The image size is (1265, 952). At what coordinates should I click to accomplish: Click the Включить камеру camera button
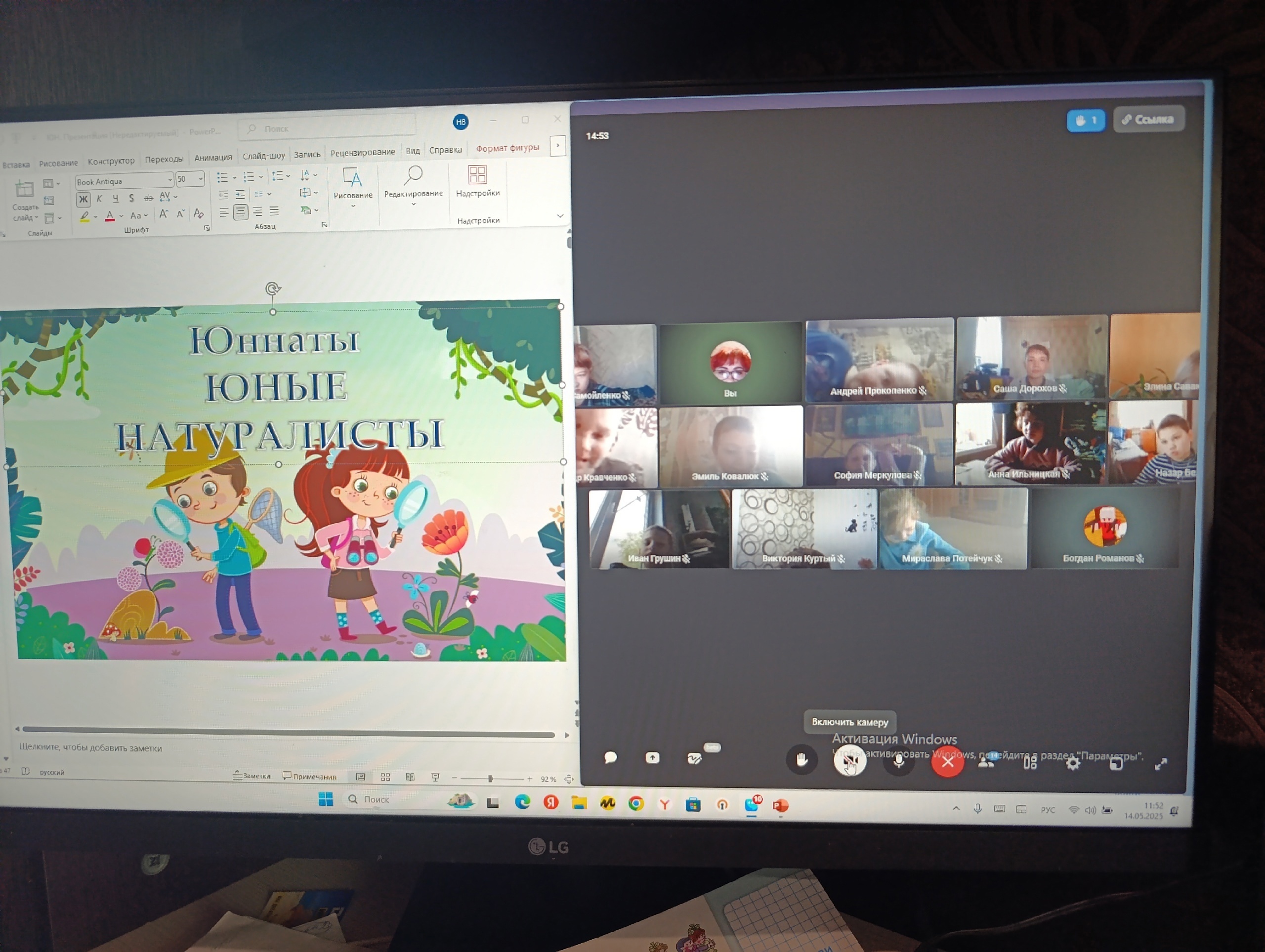(x=850, y=761)
